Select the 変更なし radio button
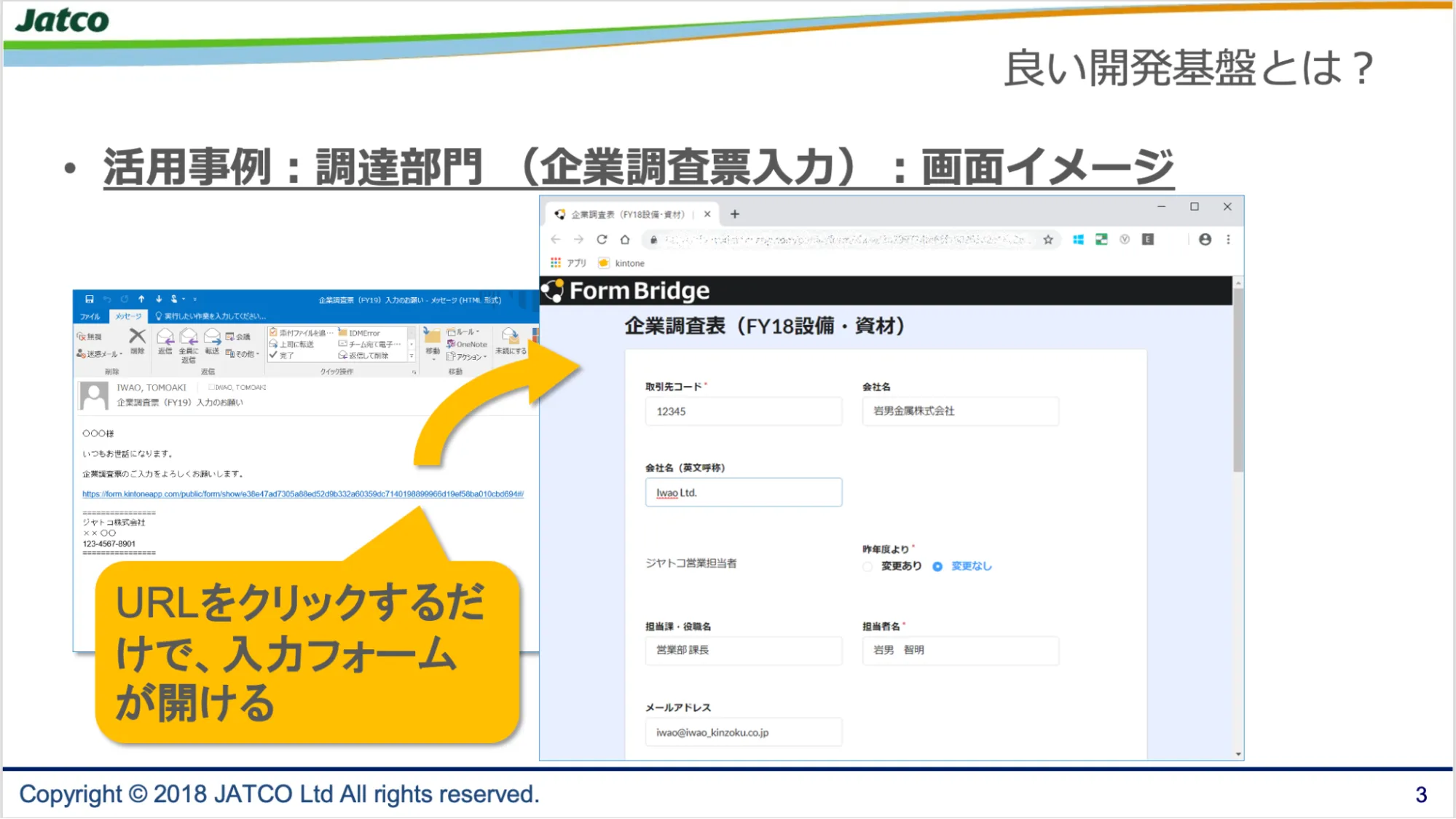This screenshot has height=819, width=1456. pos(937,566)
